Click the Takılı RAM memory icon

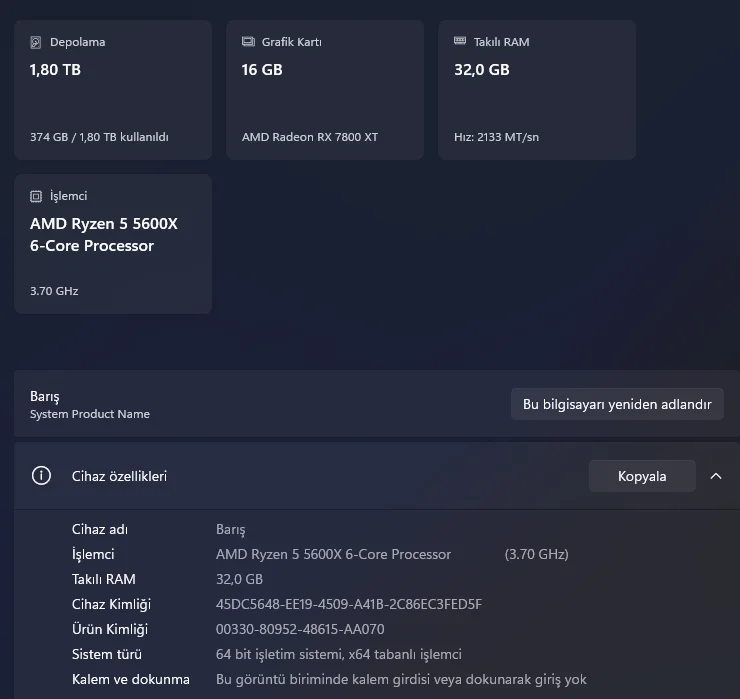coord(460,41)
